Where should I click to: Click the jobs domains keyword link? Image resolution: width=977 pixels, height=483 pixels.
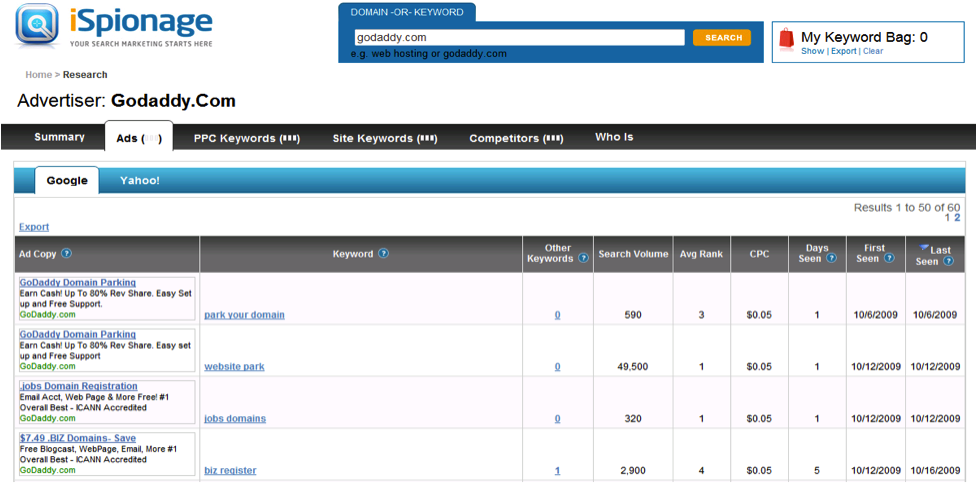point(235,418)
